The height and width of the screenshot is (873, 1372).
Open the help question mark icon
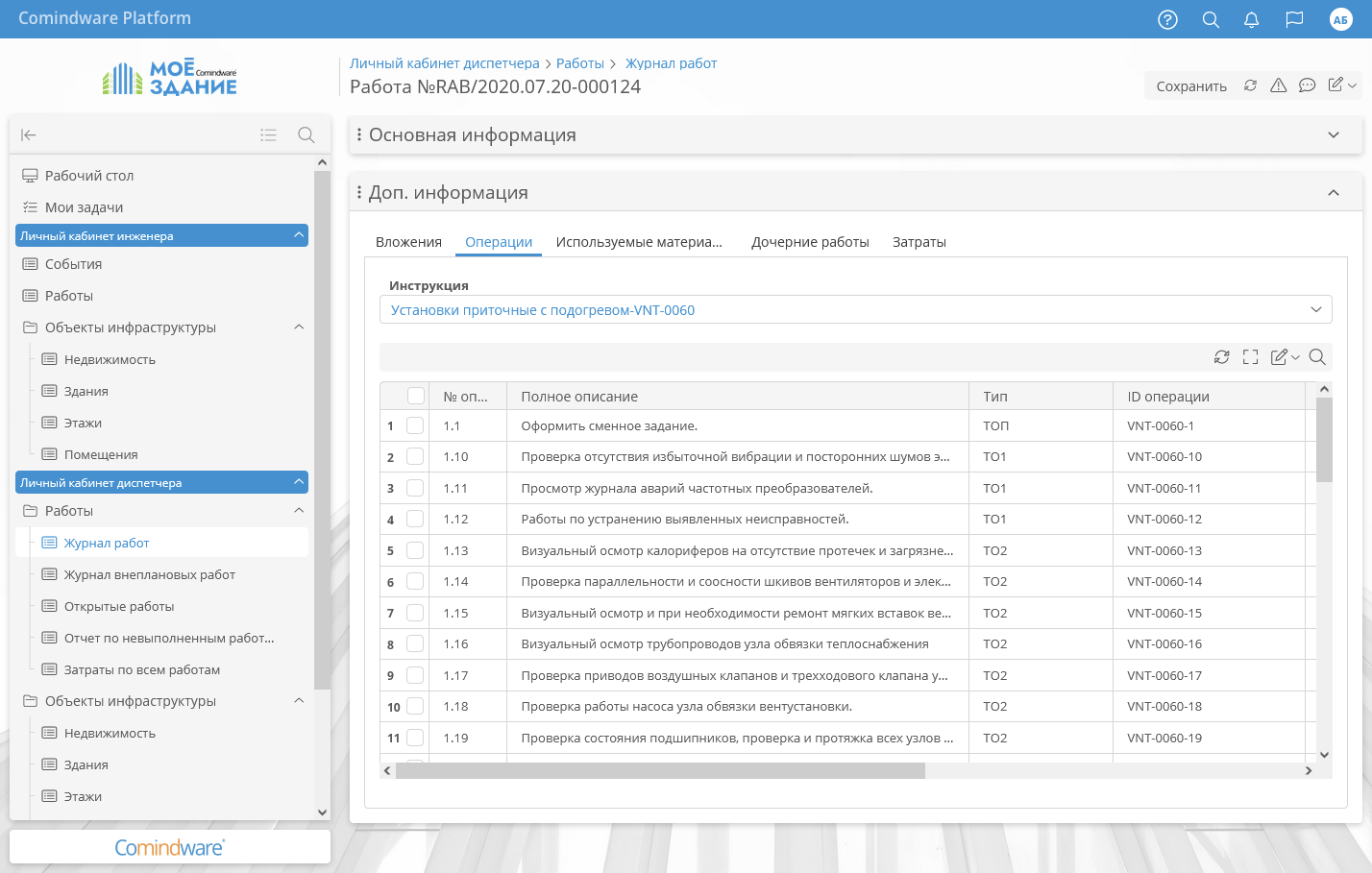1167,19
